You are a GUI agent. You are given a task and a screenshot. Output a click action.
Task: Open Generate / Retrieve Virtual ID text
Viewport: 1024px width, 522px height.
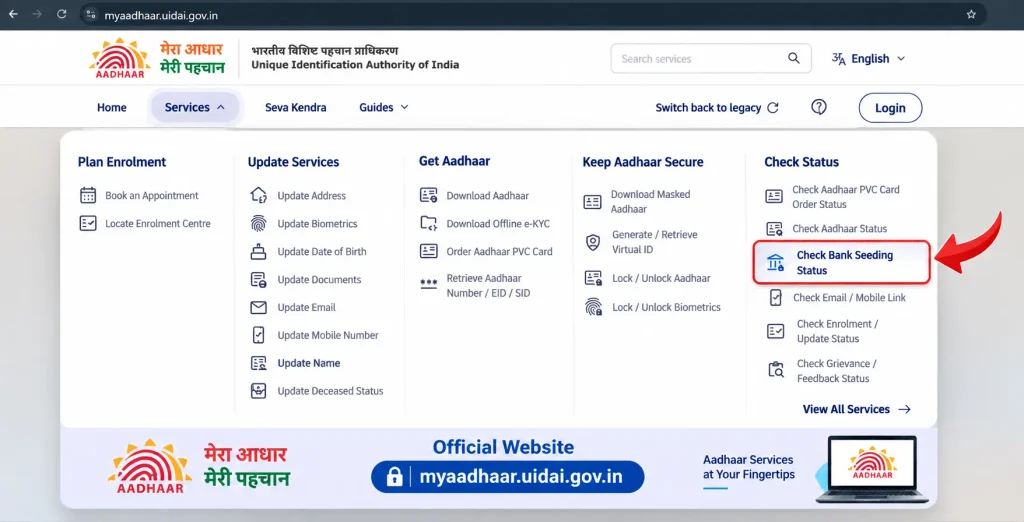tap(654, 242)
